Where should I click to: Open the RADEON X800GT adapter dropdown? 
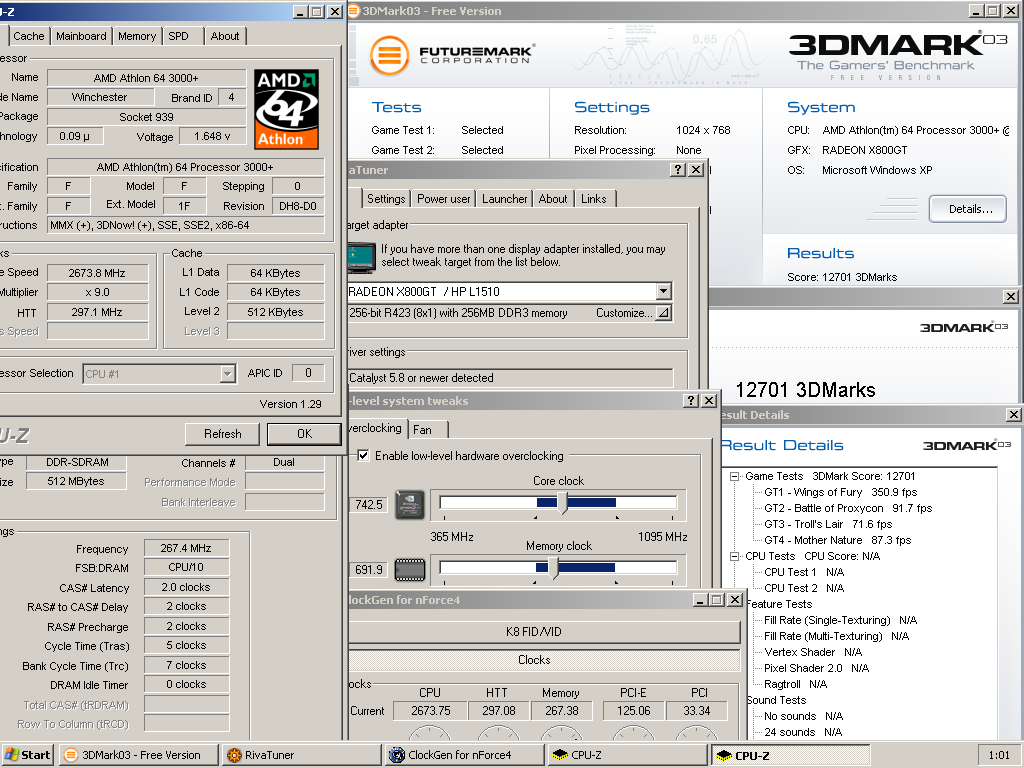[x=664, y=291]
